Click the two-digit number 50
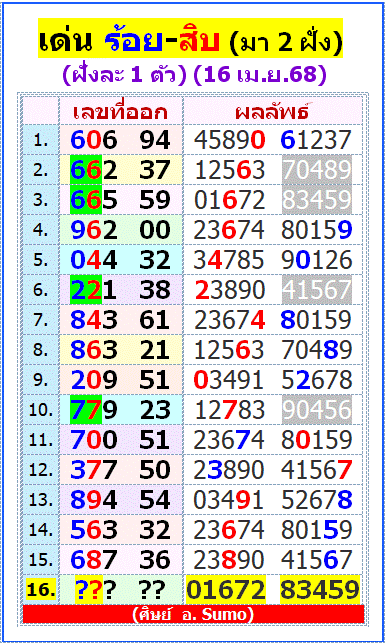Viewport: 385px width, 643px height. point(155,470)
